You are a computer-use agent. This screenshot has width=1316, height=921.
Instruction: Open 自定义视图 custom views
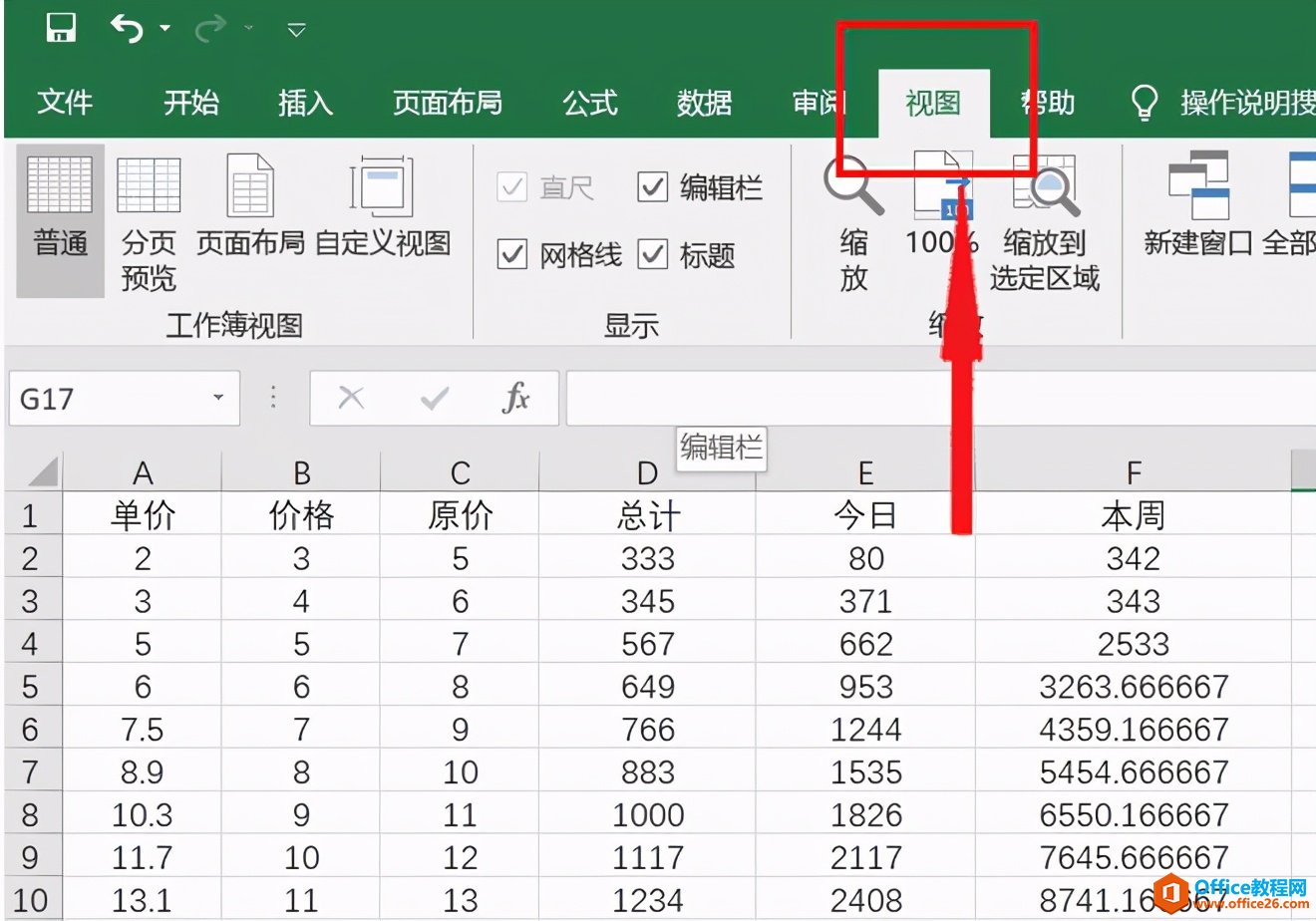click(383, 206)
